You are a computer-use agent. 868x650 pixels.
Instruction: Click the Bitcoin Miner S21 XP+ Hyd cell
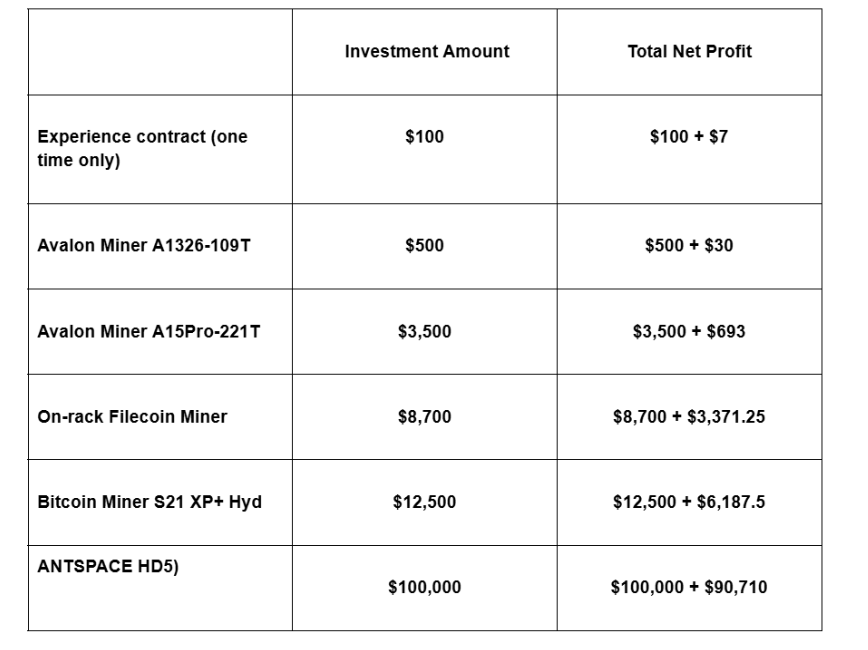tap(149, 502)
